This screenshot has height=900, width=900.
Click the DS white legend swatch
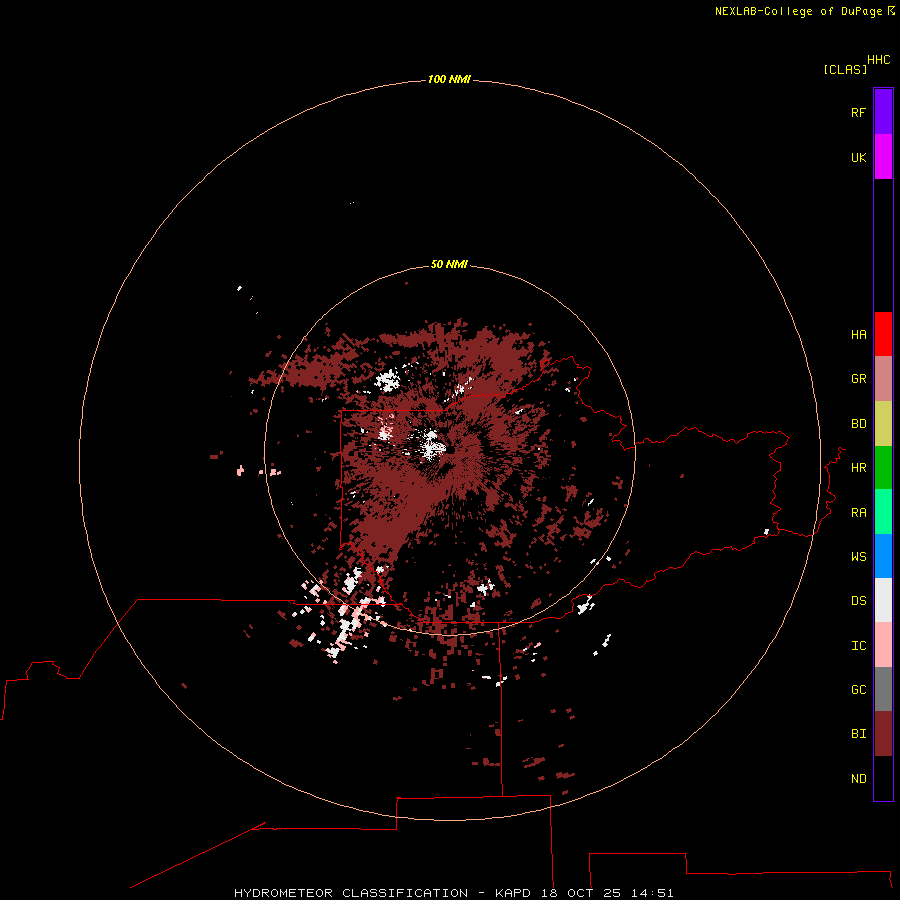click(x=883, y=600)
